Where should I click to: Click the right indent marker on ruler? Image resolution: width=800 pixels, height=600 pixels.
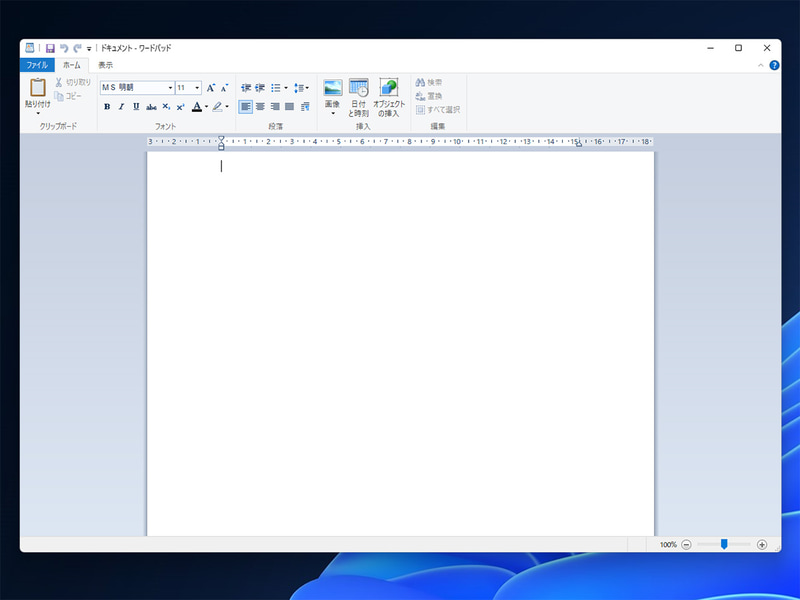pyautogui.click(x=579, y=144)
